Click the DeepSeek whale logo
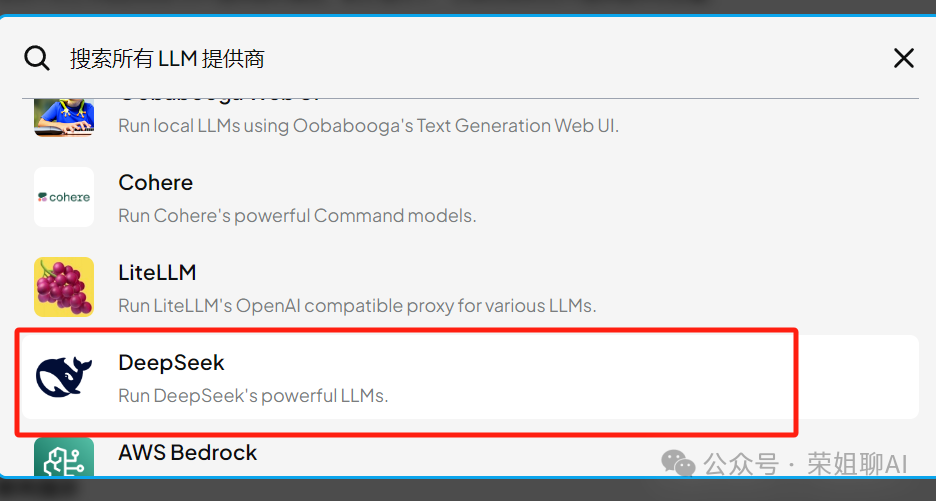 click(x=64, y=377)
